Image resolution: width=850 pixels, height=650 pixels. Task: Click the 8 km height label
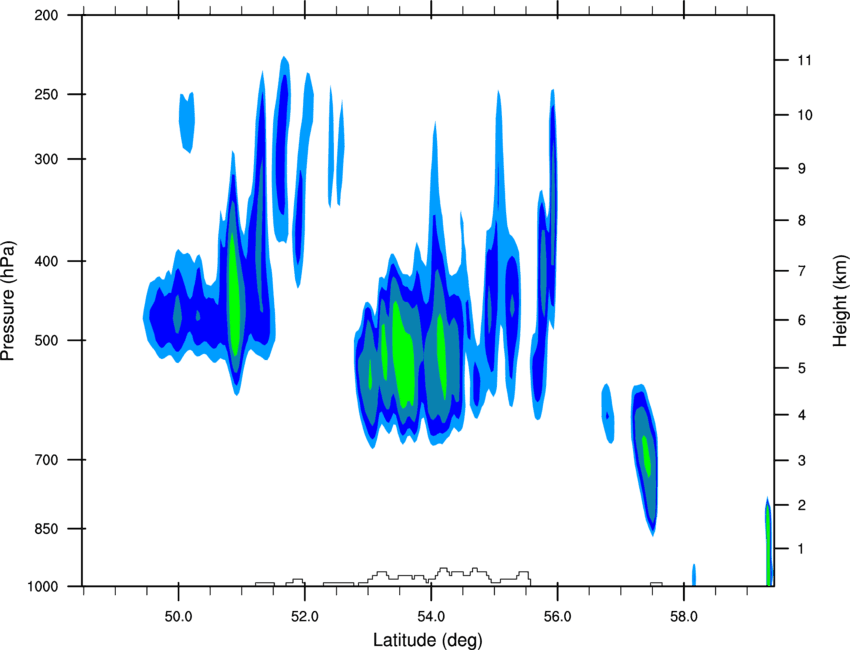point(802,221)
